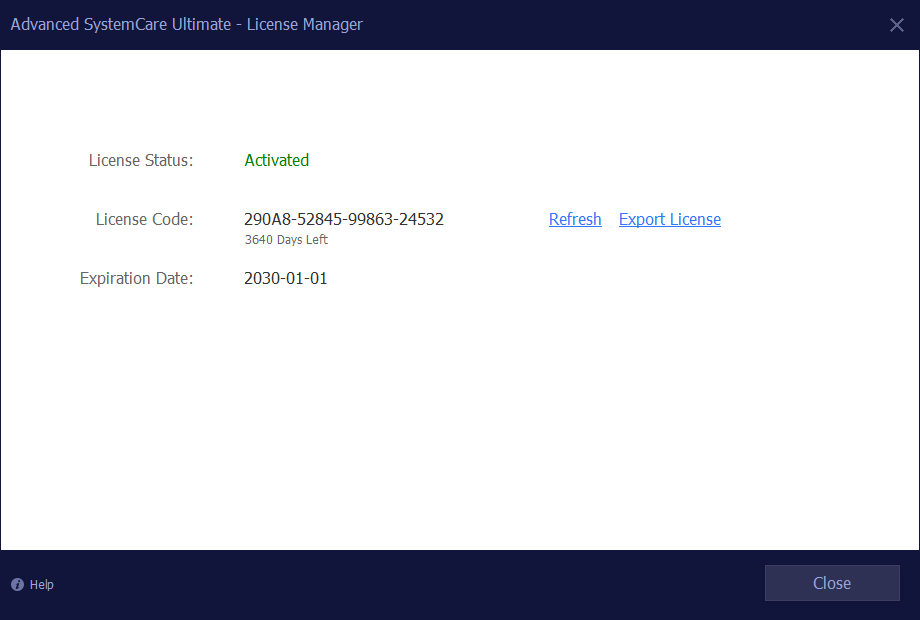
Task: Click the Help info icon
Action: [x=18, y=584]
